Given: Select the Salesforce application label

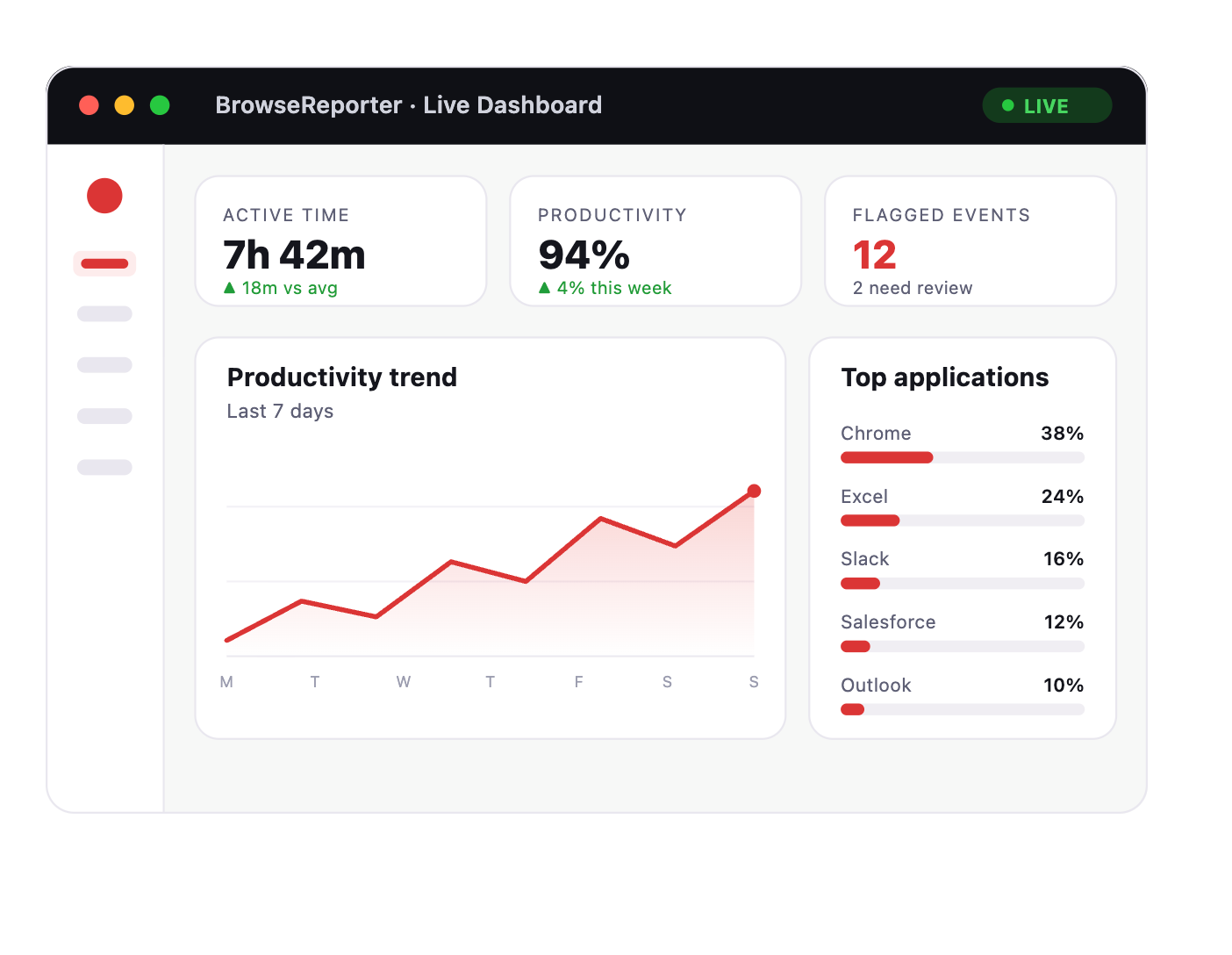Looking at the screenshot, I should [888, 622].
